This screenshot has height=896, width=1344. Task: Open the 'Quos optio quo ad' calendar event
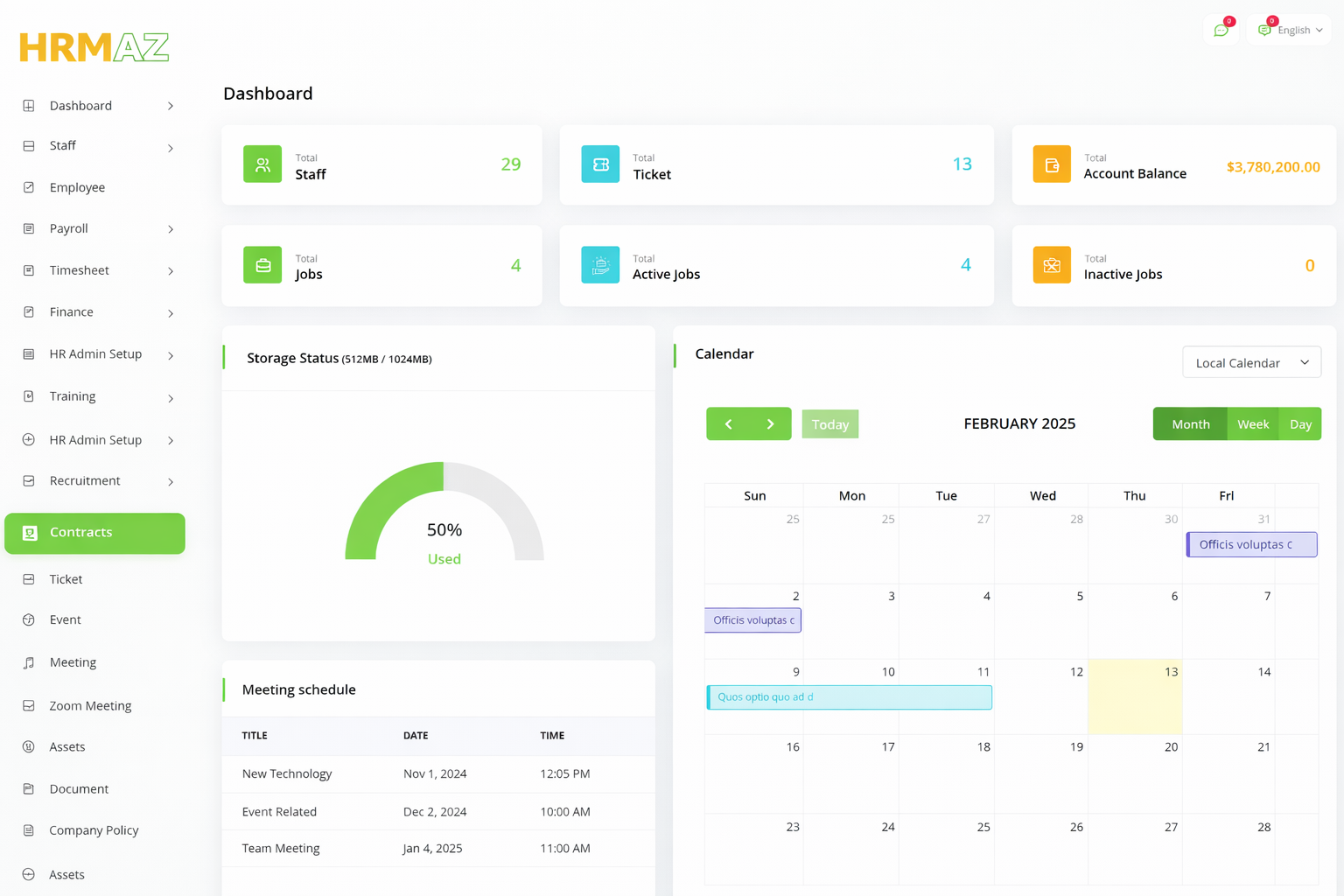849,697
